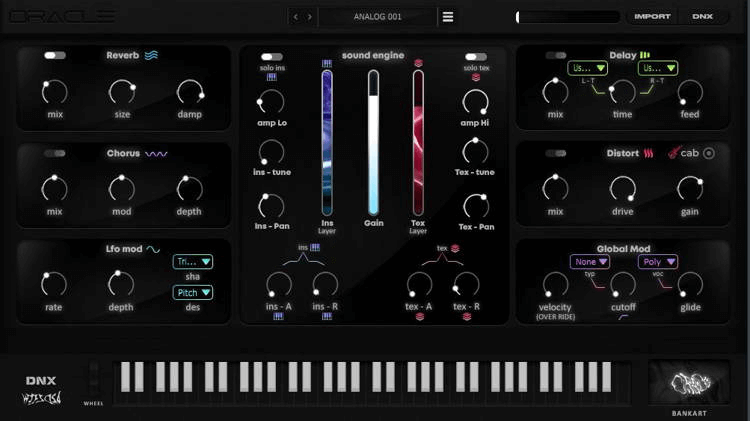Click the Delay feed knob

tap(690, 92)
